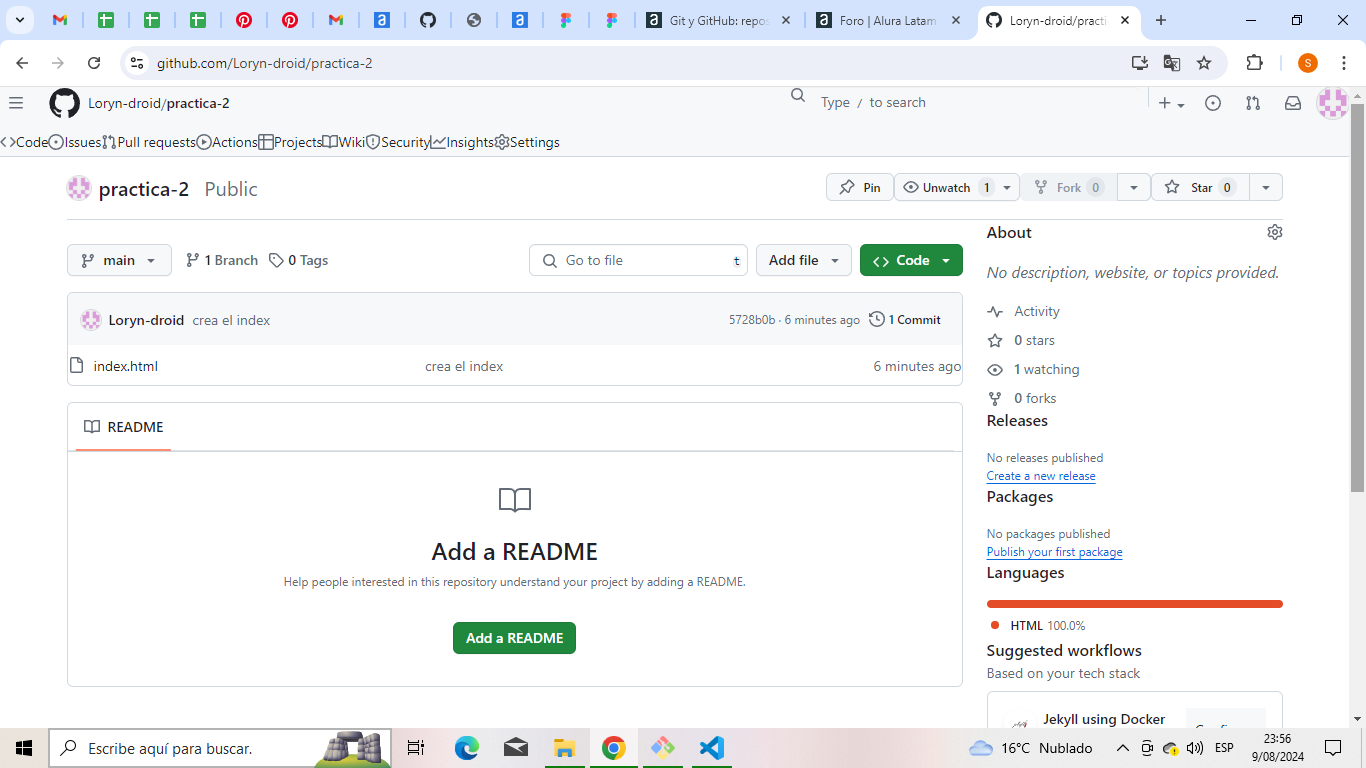Expand the Star lists dropdown arrow
This screenshot has width=1366, height=768.
1265,187
